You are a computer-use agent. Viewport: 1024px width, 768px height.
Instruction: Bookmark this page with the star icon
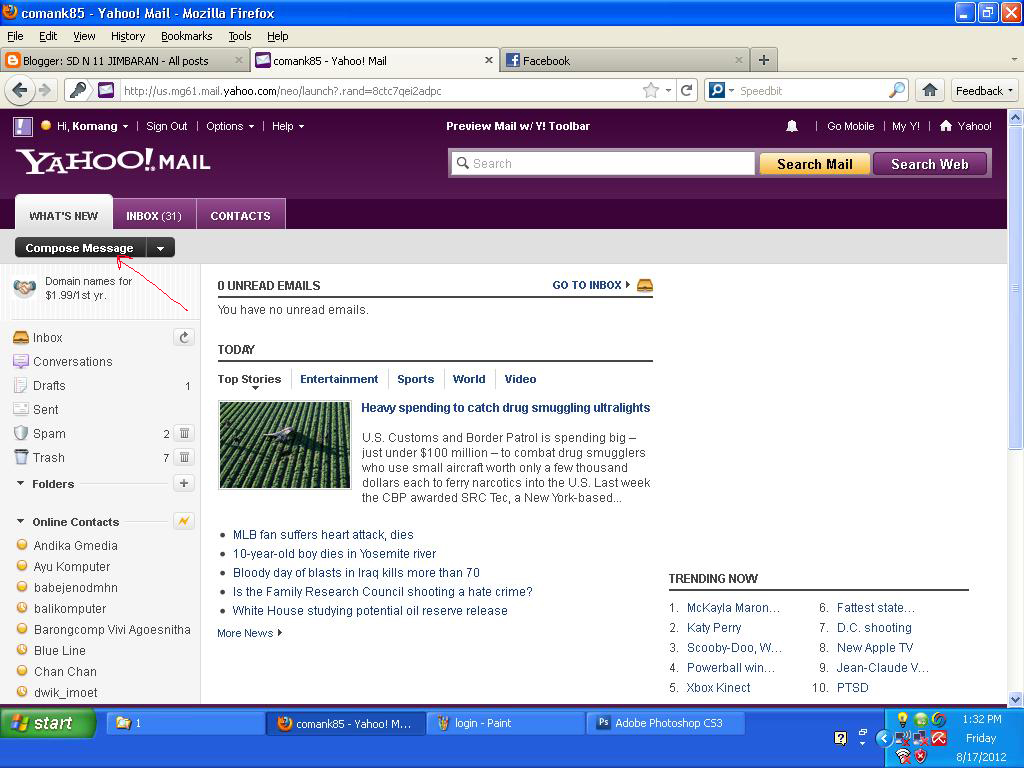tap(650, 90)
